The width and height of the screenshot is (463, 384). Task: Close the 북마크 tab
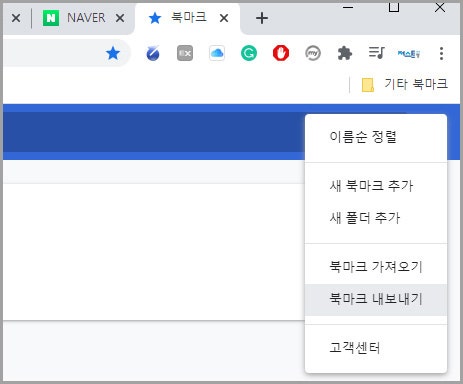[x=224, y=18]
